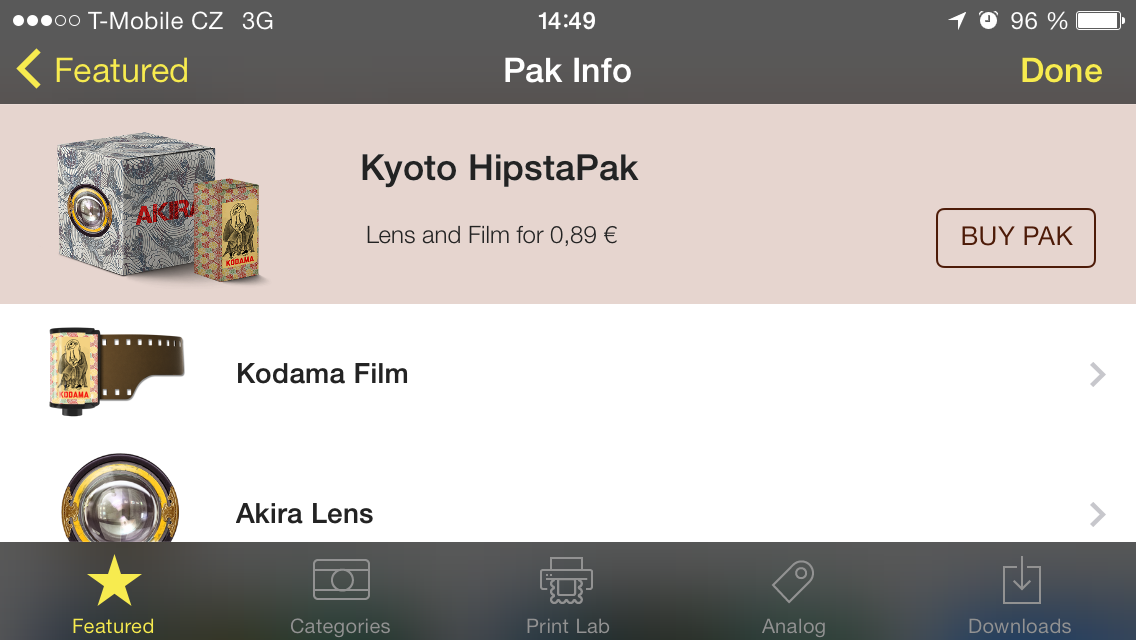This screenshot has width=1136, height=640.
Task: Switch to the Categories tab label
Action: point(340,627)
